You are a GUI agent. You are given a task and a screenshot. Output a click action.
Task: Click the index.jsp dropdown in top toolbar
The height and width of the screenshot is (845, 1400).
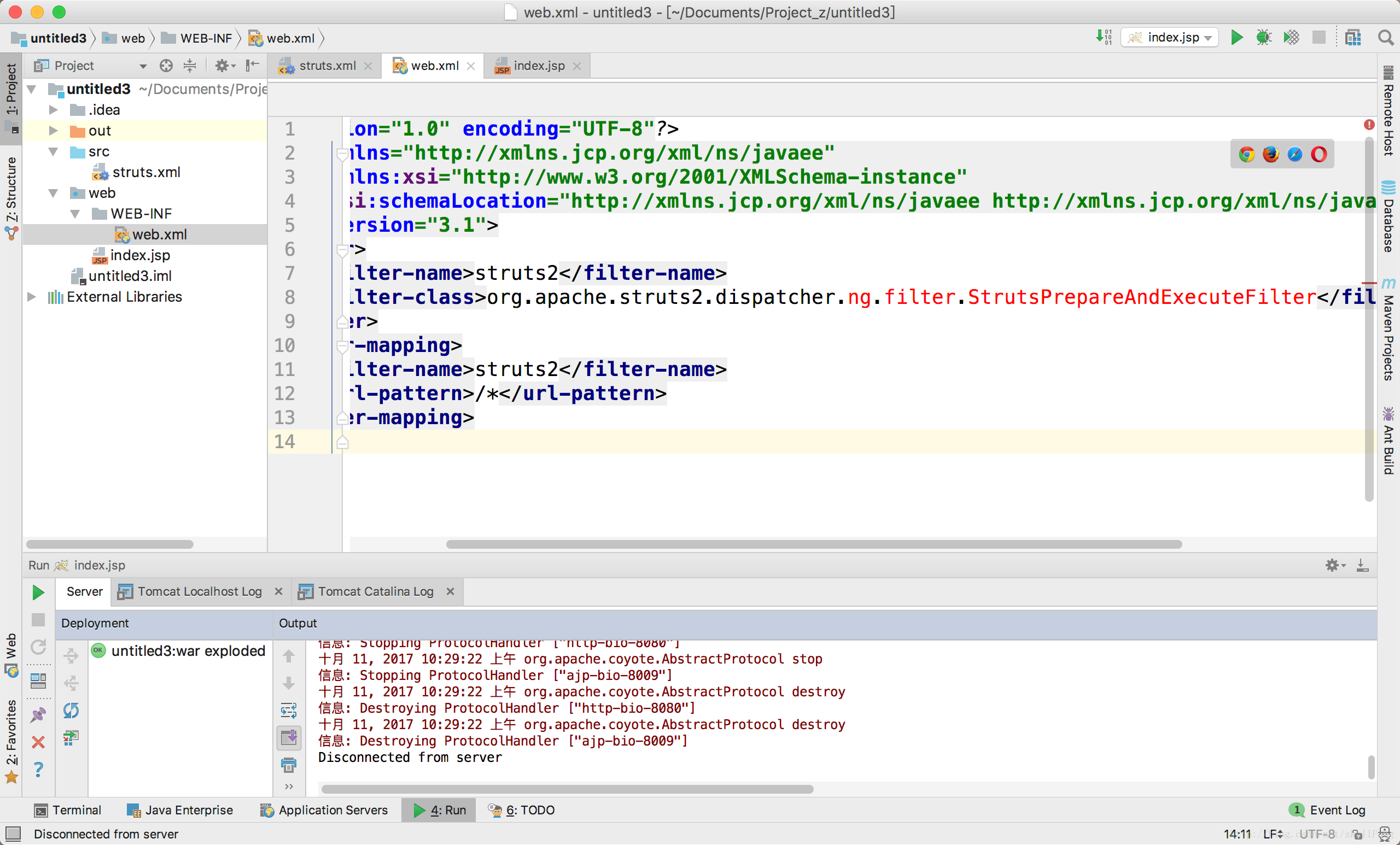point(1171,38)
